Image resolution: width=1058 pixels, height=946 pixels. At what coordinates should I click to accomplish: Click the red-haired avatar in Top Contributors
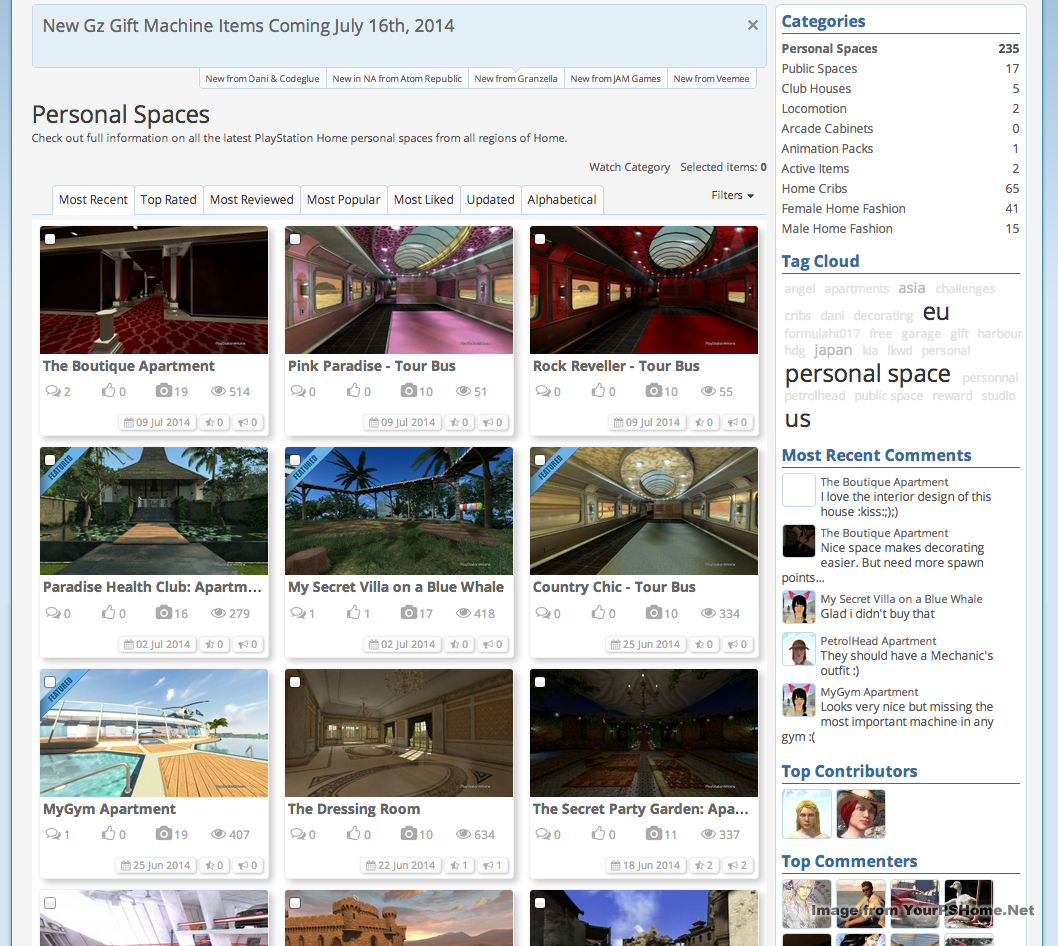tap(861, 814)
